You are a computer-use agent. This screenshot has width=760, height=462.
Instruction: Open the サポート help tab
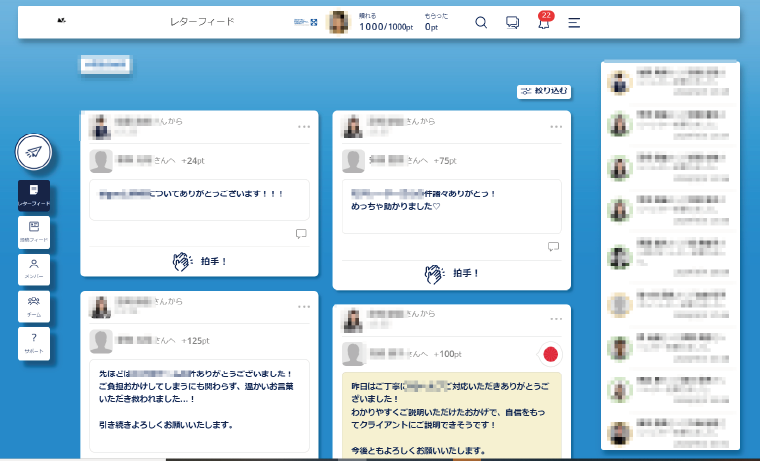click(34, 343)
